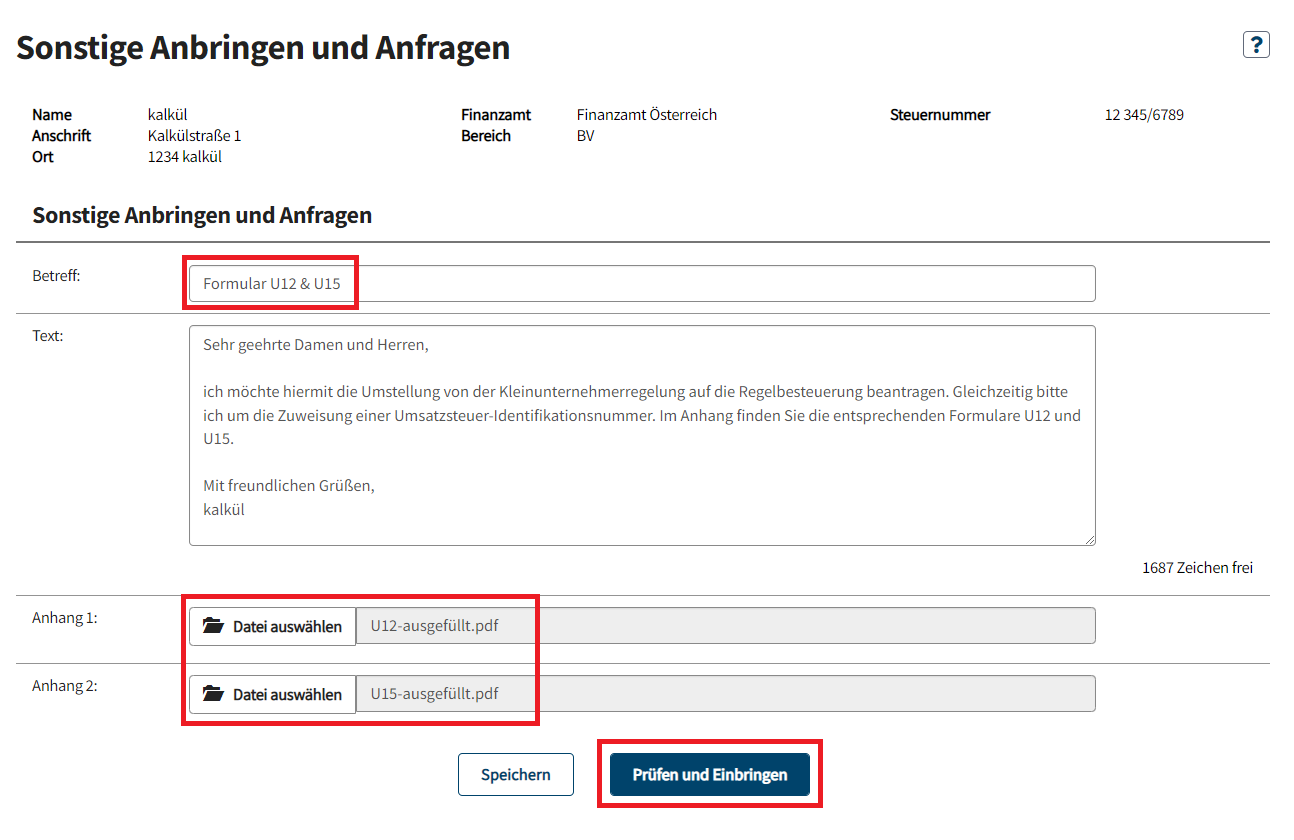Image resolution: width=1294 pixels, height=840 pixels.
Task: Click folder icon for Anhang 1
Action: pyautogui.click(x=213, y=626)
